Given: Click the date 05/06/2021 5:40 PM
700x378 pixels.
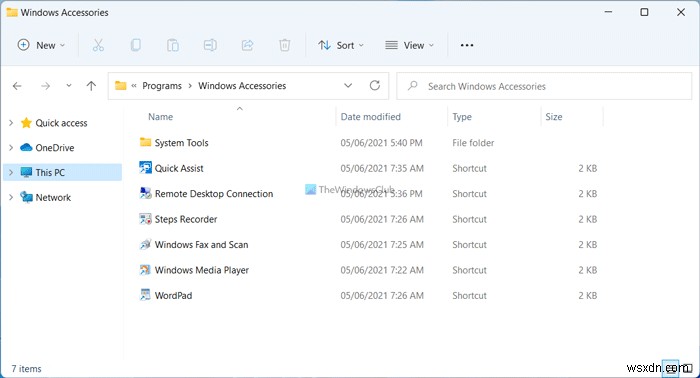Looking at the screenshot, I should (381, 143).
